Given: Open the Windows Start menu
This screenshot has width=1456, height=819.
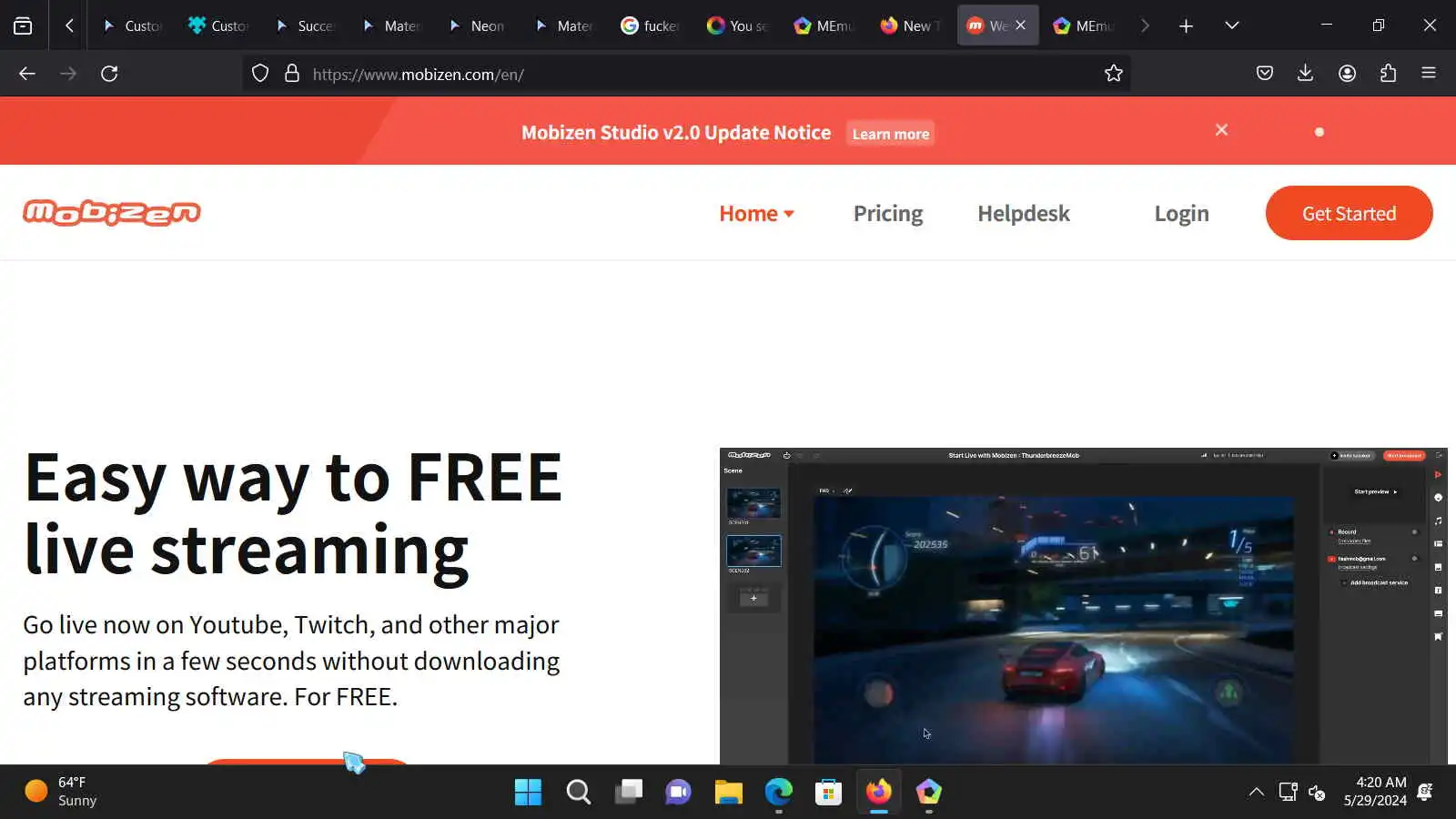Looking at the screenshot, I should pyautogui.click(x=528, y=792).
